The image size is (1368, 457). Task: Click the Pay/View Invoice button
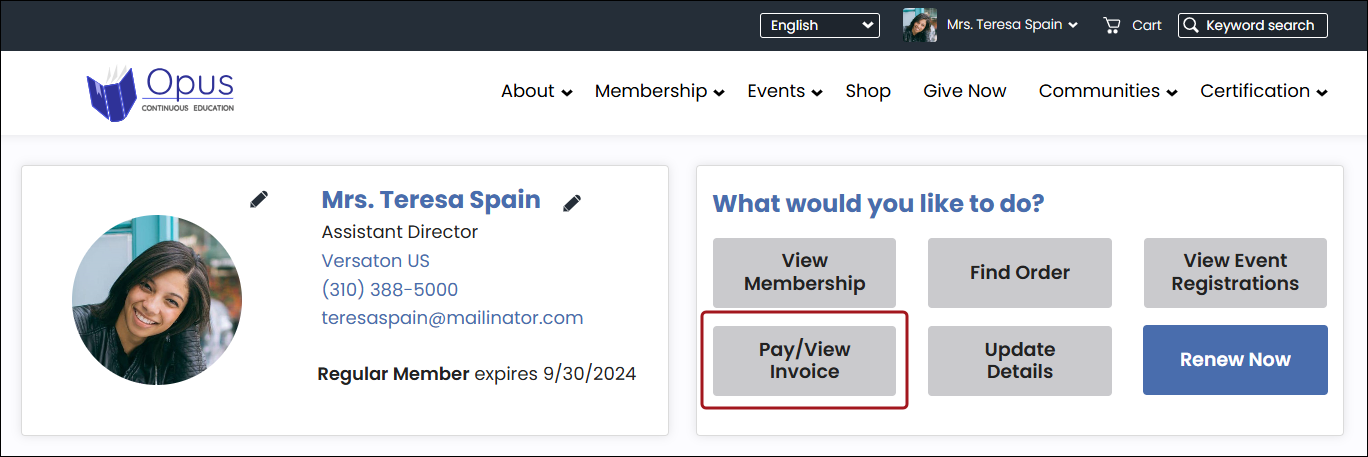(804, 360)
